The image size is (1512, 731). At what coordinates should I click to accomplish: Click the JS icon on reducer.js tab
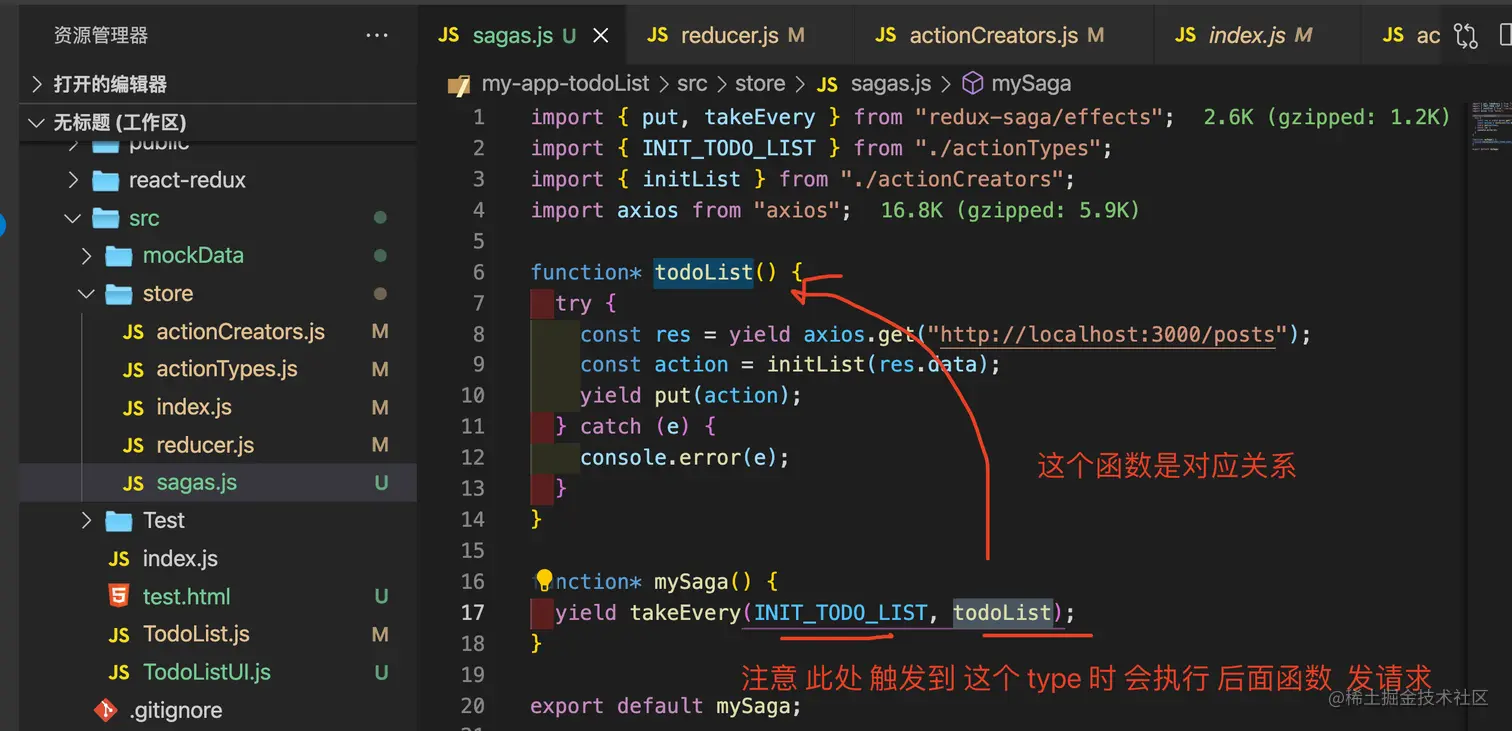coord(657,35)
